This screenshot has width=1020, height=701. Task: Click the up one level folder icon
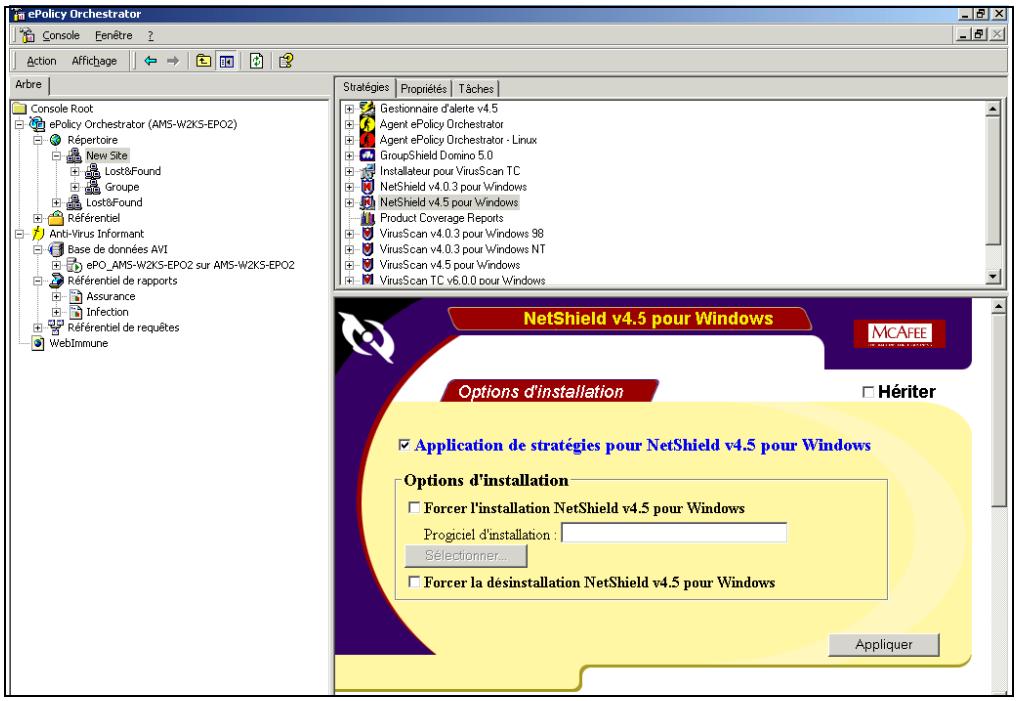click(204, 61)
